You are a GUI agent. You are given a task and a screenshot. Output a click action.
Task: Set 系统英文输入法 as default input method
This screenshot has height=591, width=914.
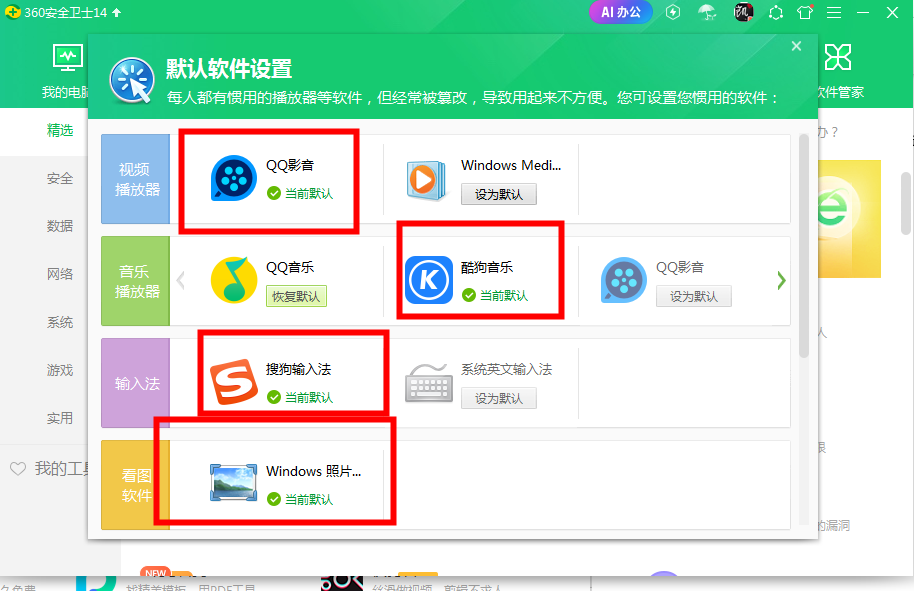click(x=498, y=398)
